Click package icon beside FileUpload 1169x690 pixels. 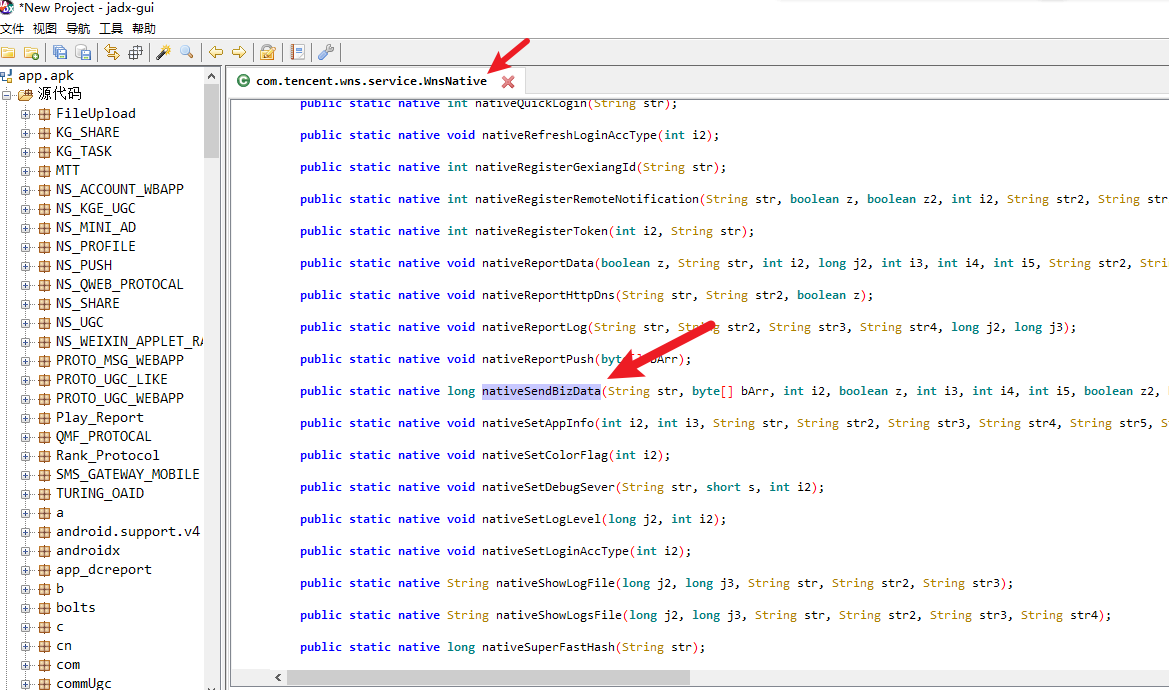(x=45, y=114)
